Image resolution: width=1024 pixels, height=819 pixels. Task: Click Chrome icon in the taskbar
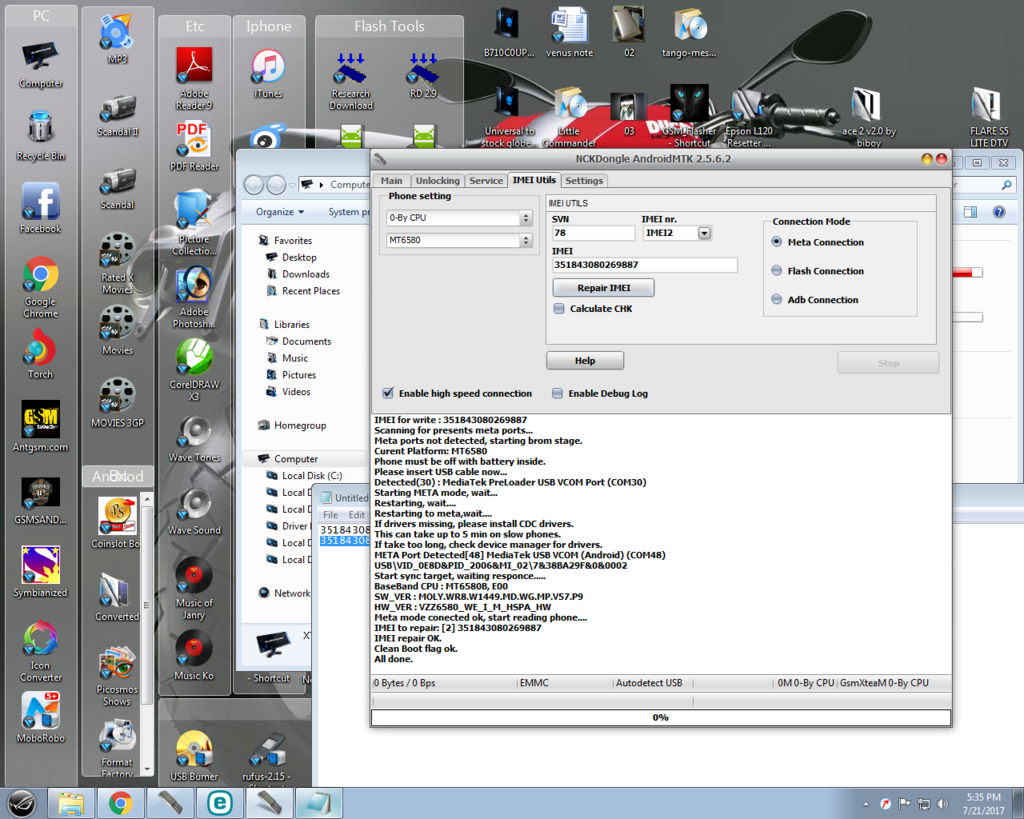pyautogui.click(x=121, y=802)
